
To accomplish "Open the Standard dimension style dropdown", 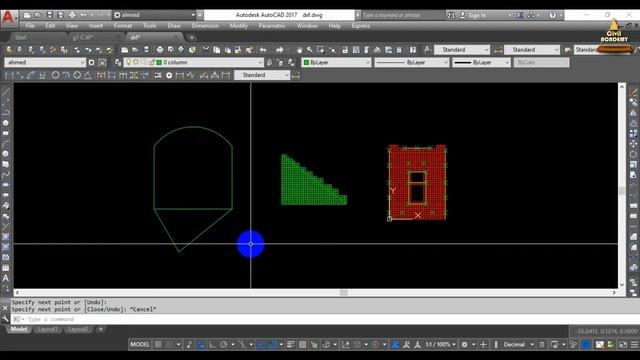I will (532, 50).
